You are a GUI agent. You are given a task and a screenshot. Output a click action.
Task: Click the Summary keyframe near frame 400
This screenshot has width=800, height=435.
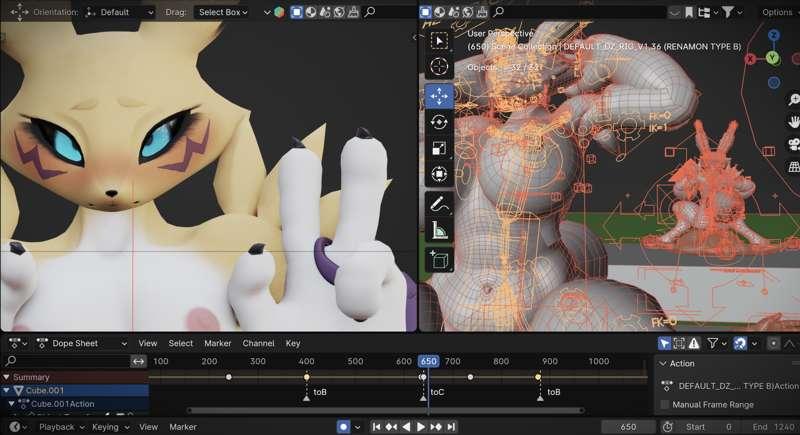[x=306, y=377]
